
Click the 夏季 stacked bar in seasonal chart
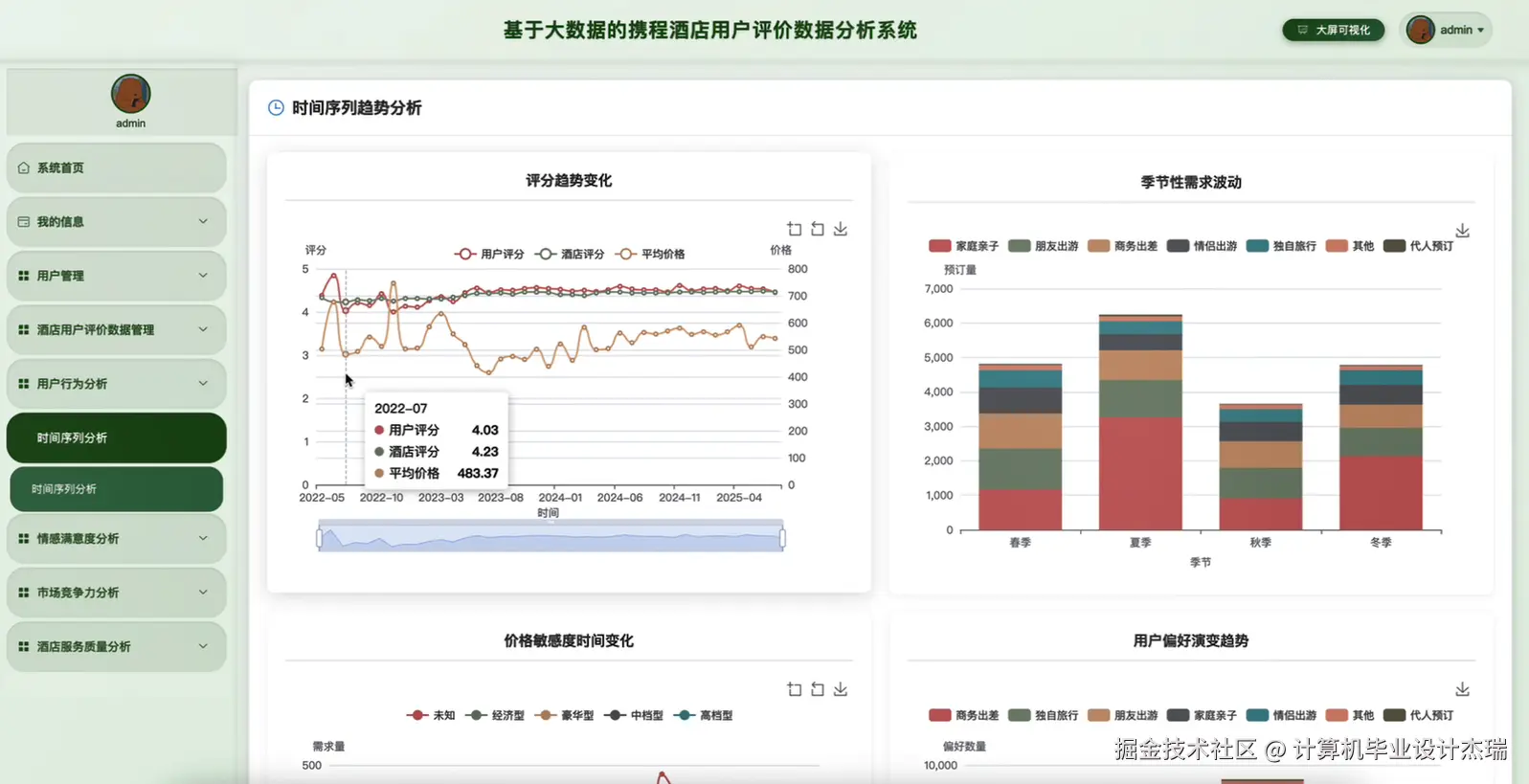pyautogui.click(x=1140, y=422)
